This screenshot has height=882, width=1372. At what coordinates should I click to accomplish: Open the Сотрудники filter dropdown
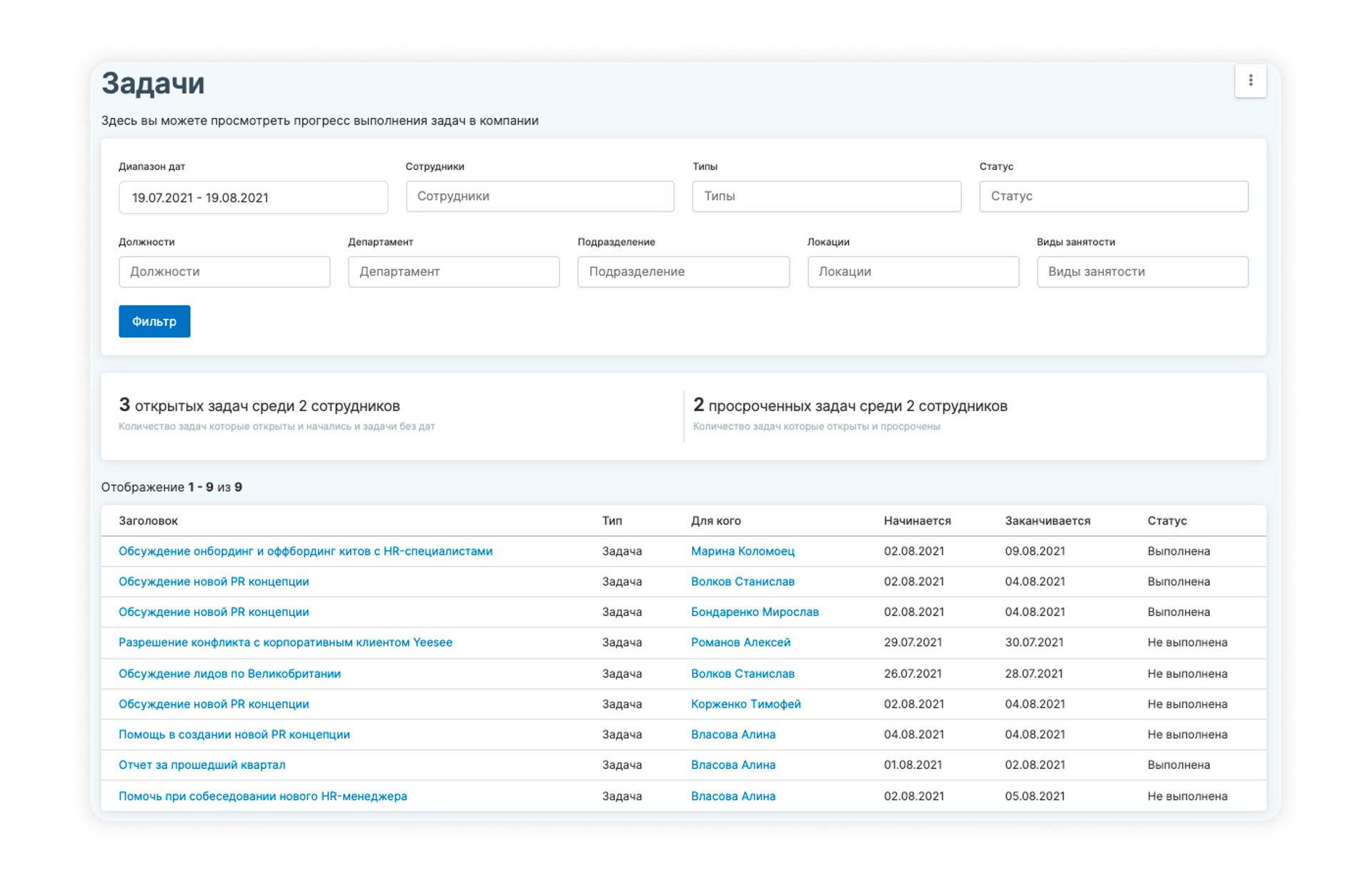[540, 196]
